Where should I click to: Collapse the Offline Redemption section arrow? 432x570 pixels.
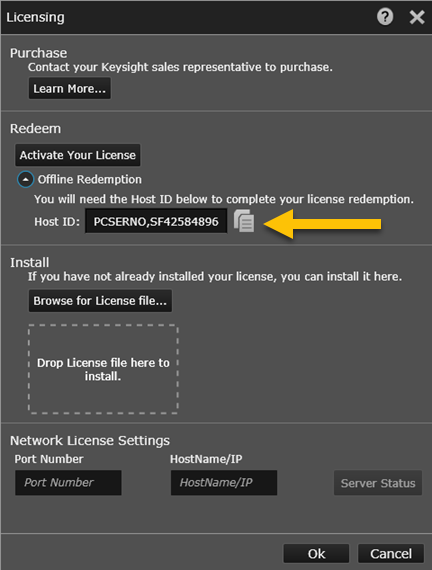(x=25, y=180)
